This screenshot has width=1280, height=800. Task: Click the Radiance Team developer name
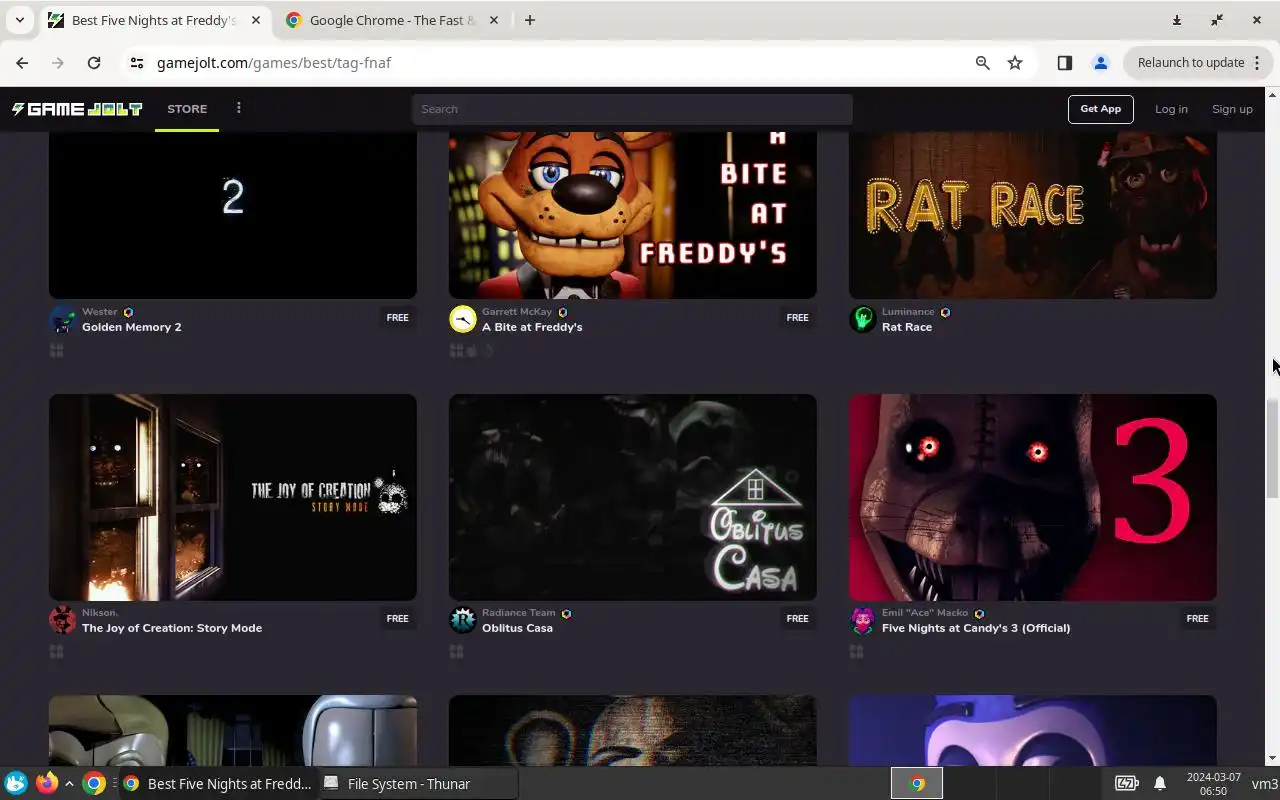point(518,613)
